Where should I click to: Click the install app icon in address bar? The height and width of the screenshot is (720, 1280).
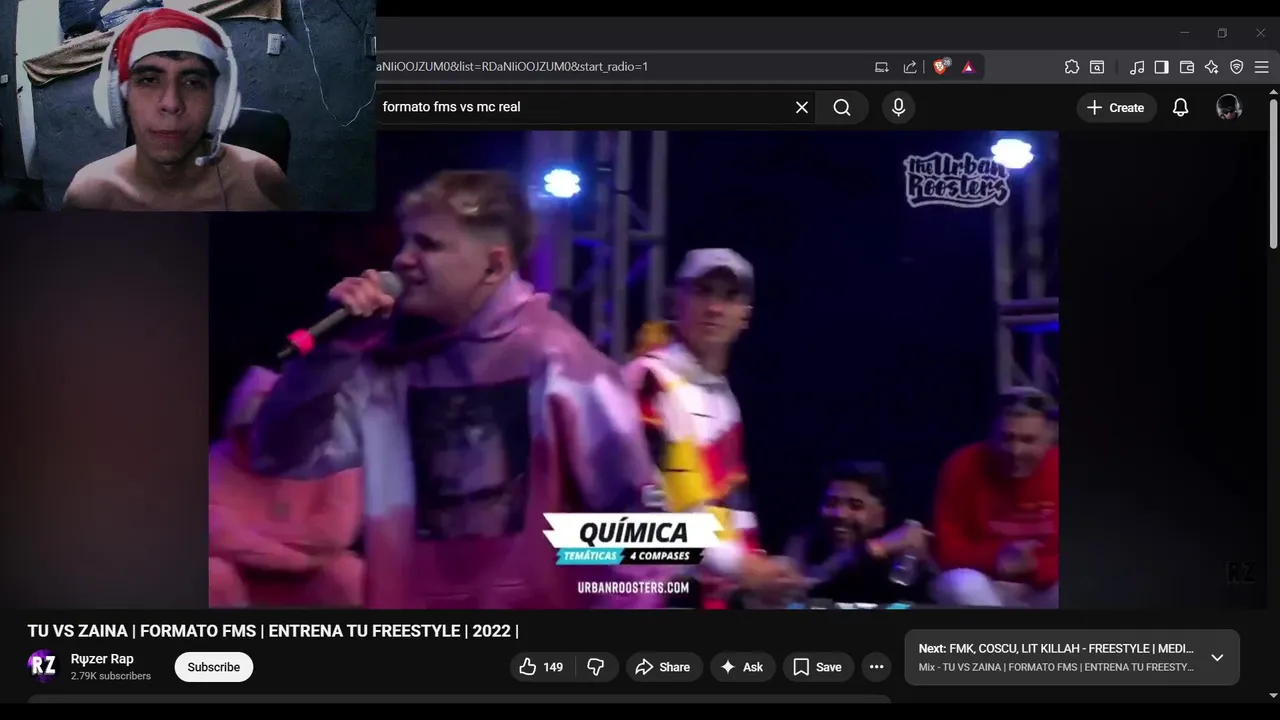(x=881, y=67)
